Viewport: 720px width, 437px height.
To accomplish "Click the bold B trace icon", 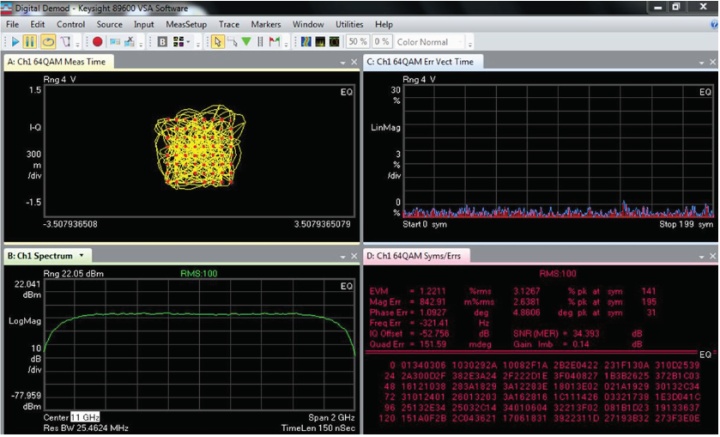I will click(x=162, y=42).
